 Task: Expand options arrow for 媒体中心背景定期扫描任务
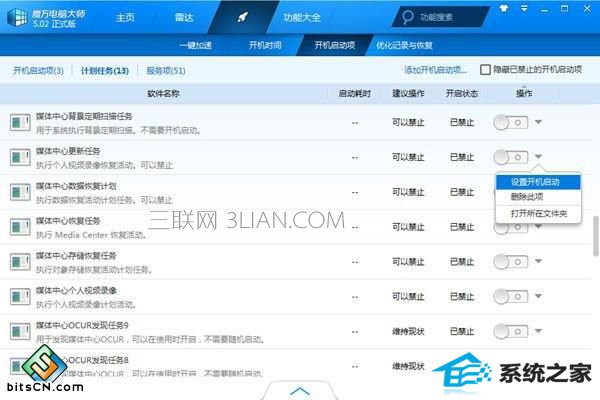[538, 122]
